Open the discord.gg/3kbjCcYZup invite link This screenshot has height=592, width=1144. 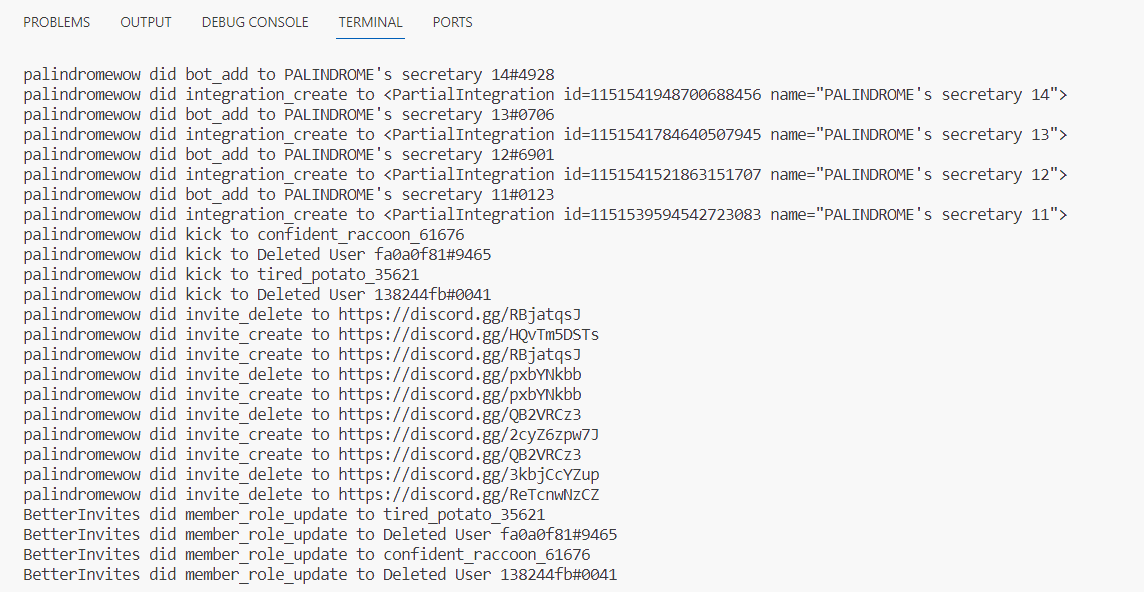468,474
